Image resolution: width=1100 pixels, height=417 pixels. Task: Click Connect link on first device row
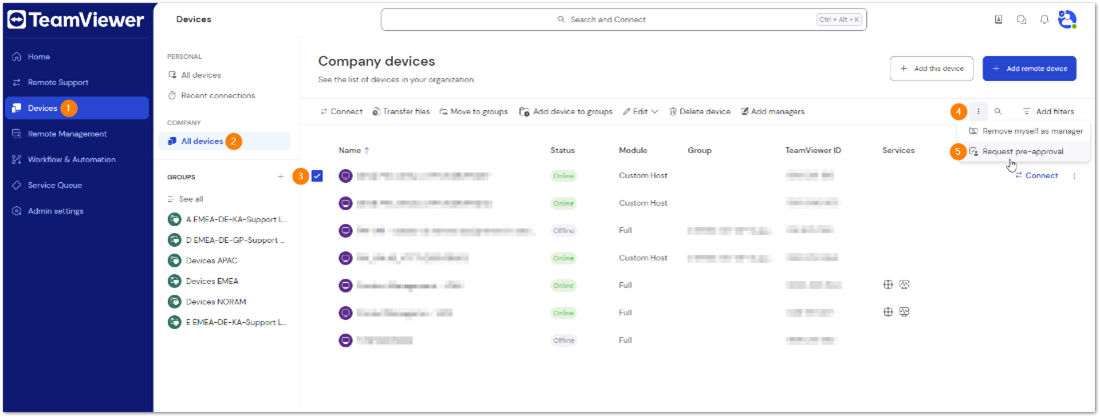[1037, 176]
